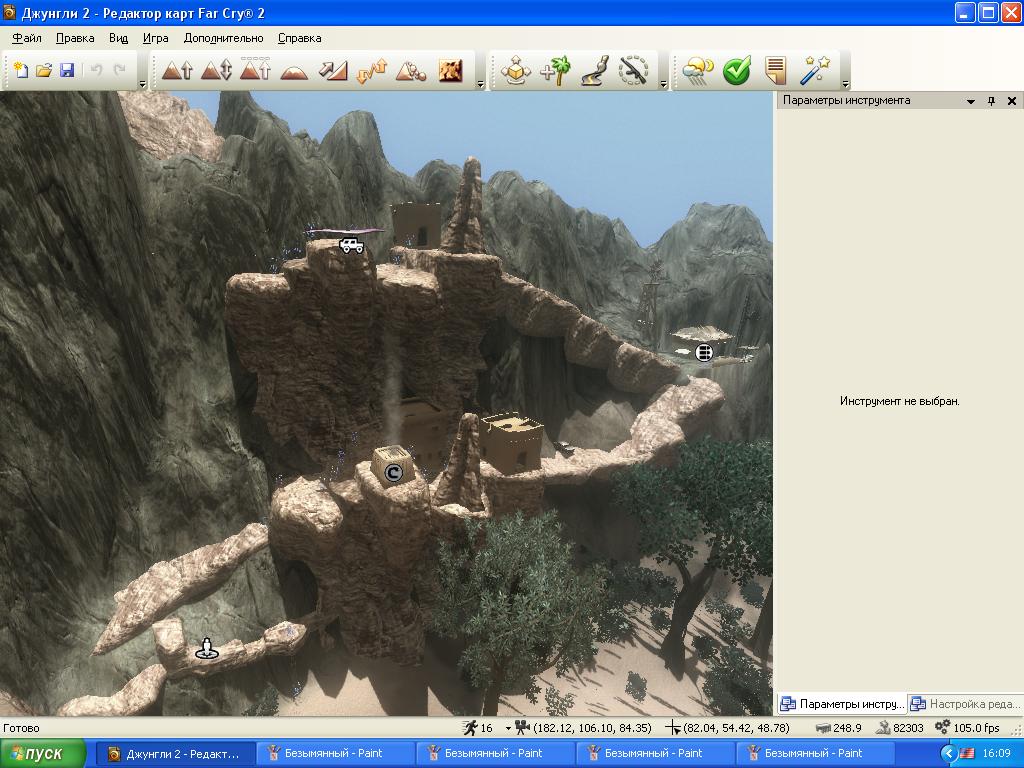Open the magic wand wizard tool
This screenshot has width=1024, height=768.
pyautogui.click(x=815, y=70)
